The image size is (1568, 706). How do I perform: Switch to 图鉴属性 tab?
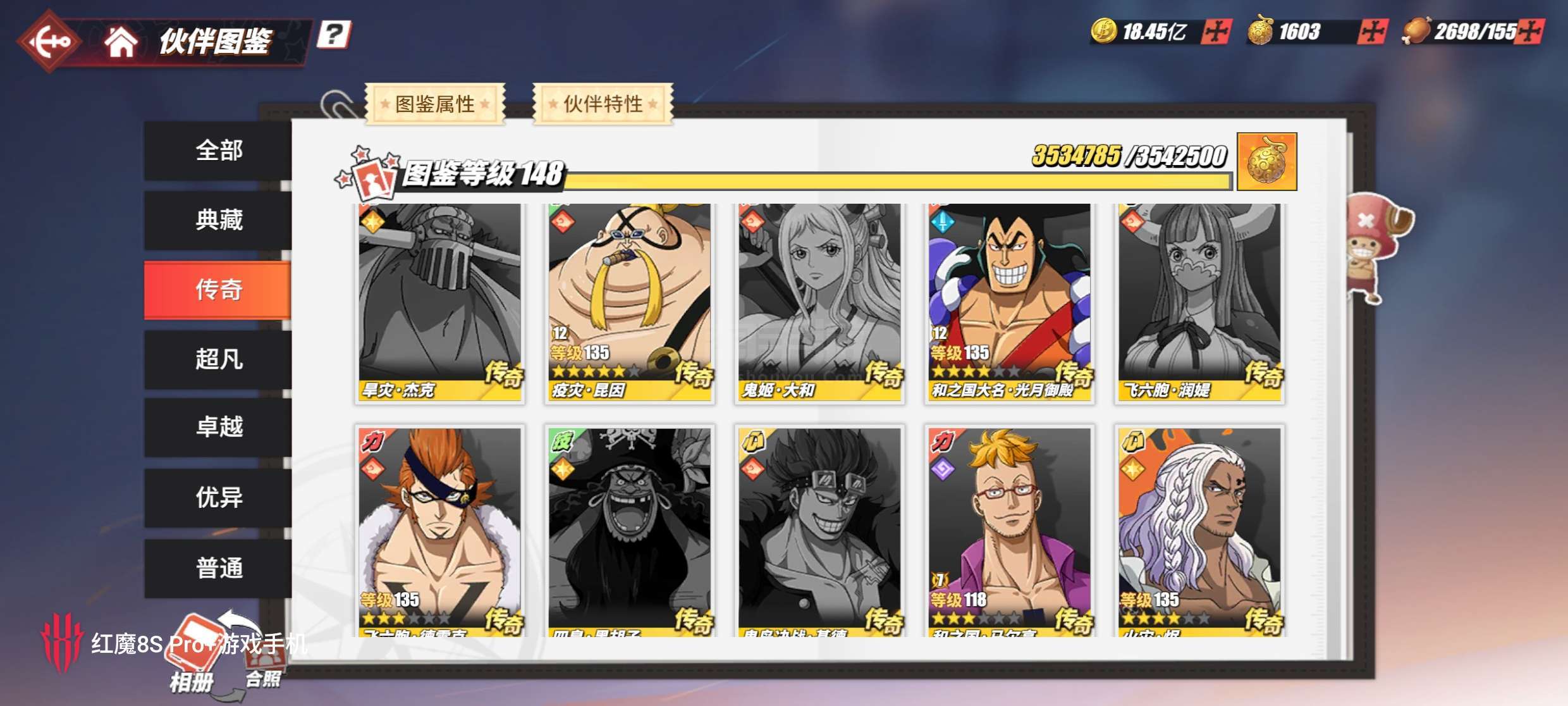[x=435, y=104]
